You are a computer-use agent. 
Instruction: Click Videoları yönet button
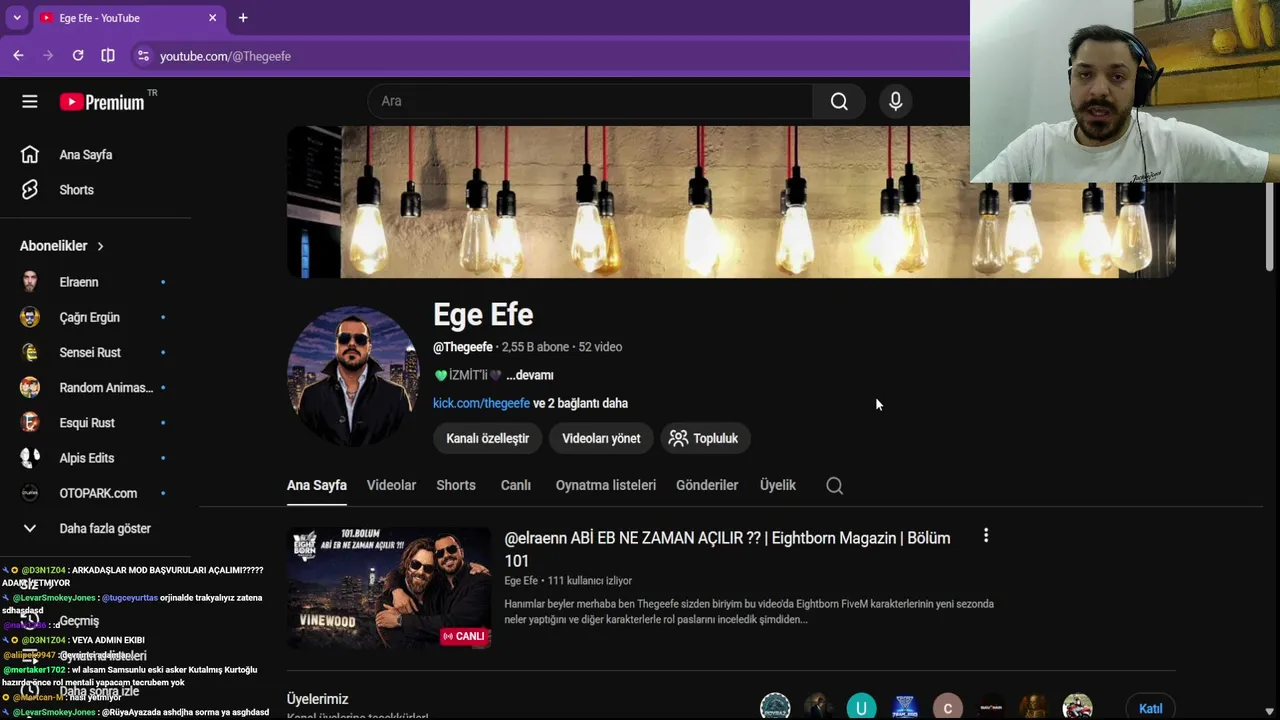[x=601, y=438]
